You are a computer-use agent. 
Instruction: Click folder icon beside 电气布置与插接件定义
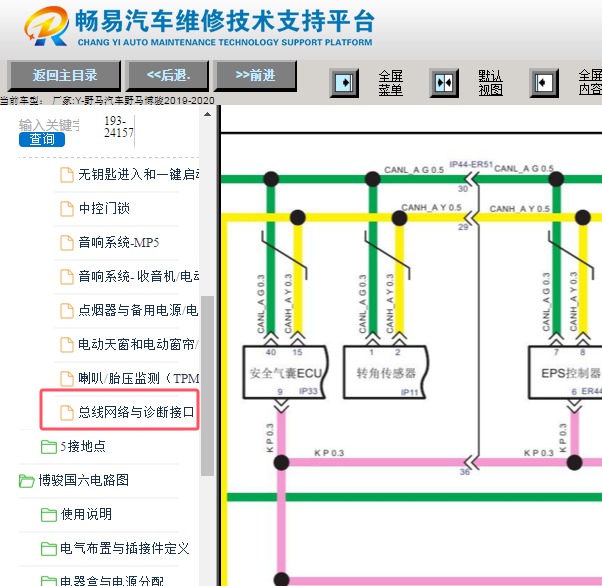(x=49, y=548)
